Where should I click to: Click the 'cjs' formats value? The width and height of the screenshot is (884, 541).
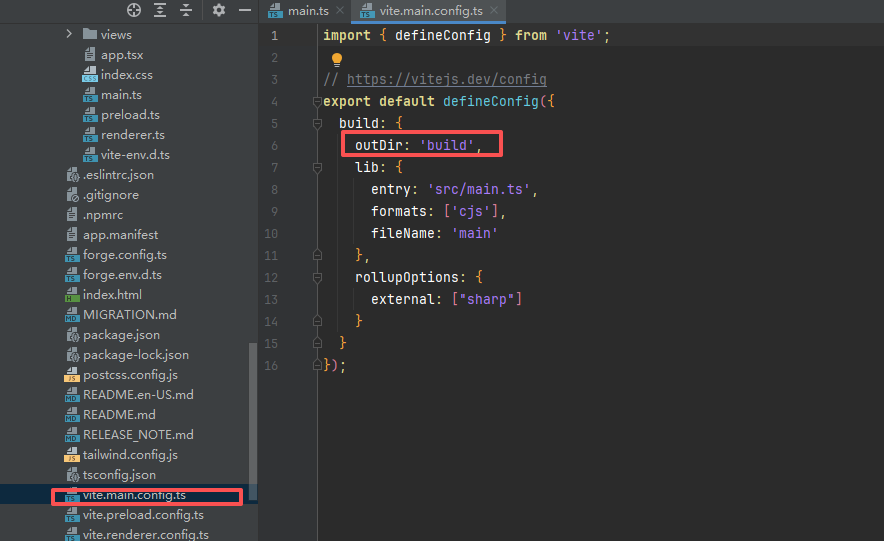(471, 211)
